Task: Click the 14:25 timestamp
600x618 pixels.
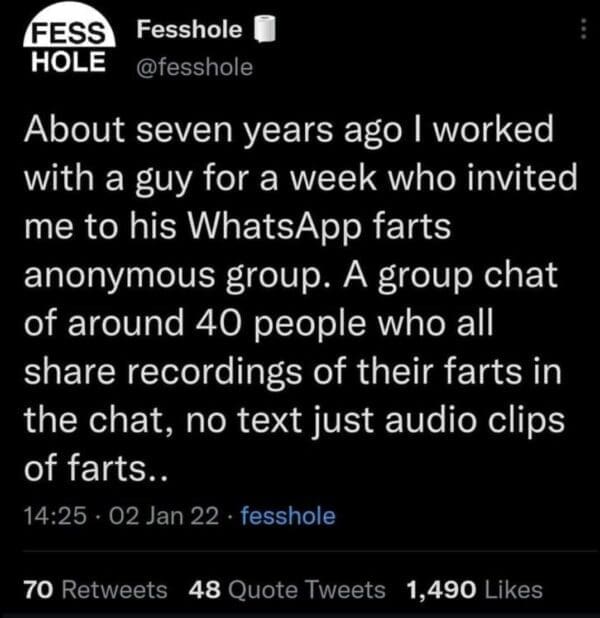Action: pos(45,516)
